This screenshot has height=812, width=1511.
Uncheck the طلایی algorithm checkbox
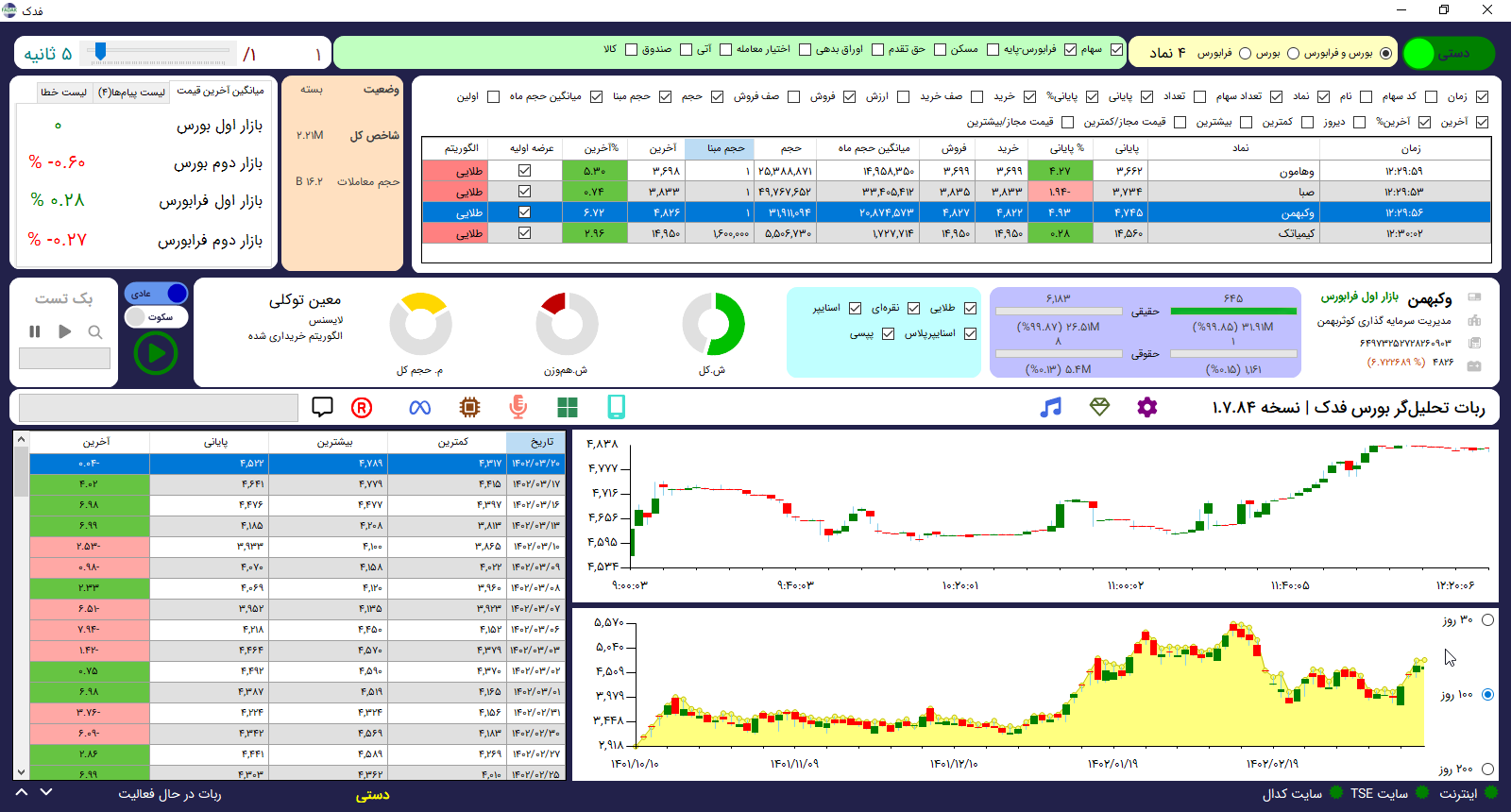[970, 308]
